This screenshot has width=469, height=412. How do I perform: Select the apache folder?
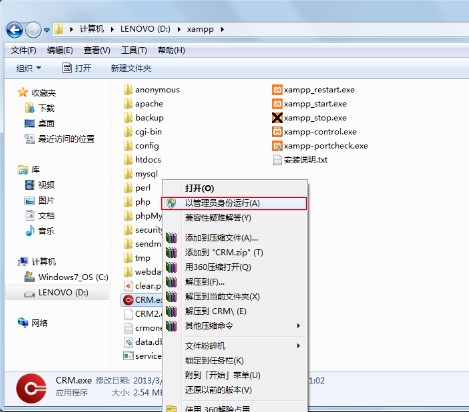pyautogui.click(x=143, y=104)
